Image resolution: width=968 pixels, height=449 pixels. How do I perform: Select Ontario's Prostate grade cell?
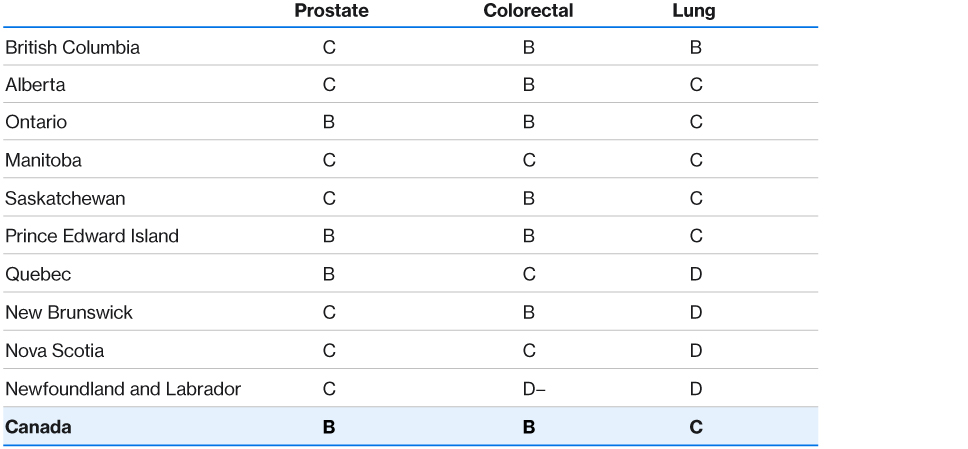click(x=328, y=123)
